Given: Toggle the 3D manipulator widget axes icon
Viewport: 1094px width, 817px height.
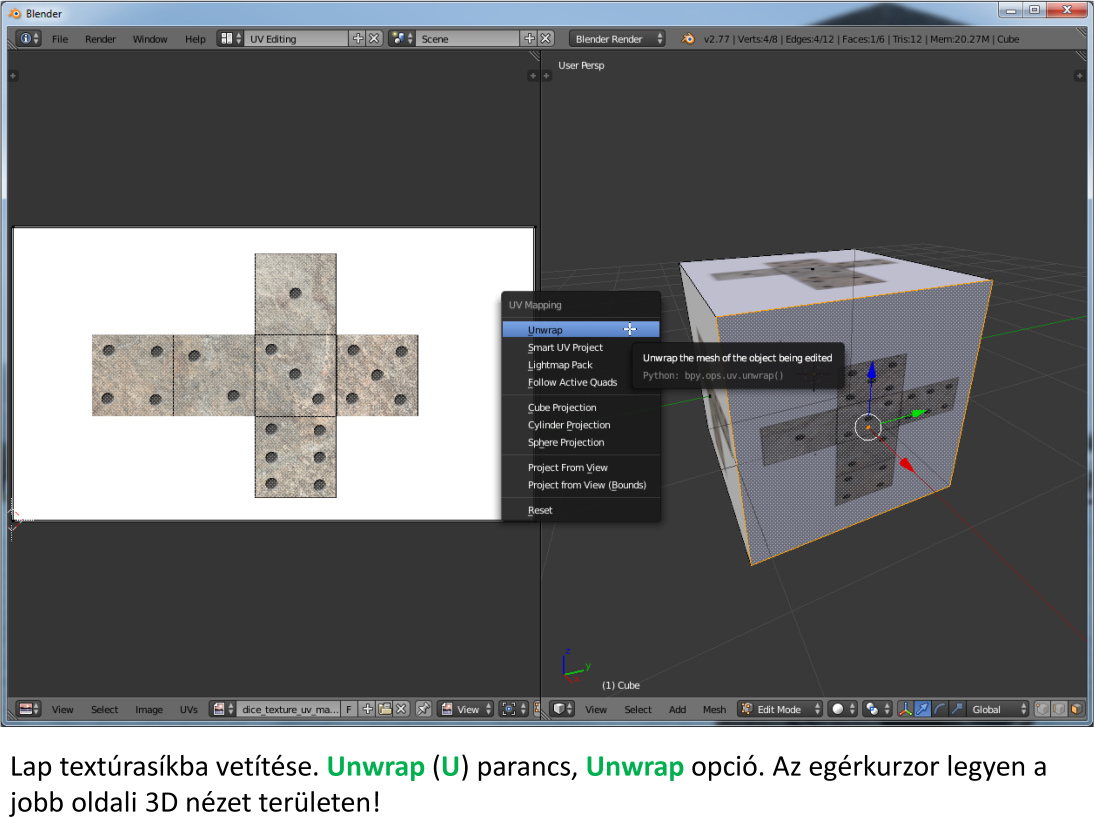Looking at the screenshot, I should point(905,709).
